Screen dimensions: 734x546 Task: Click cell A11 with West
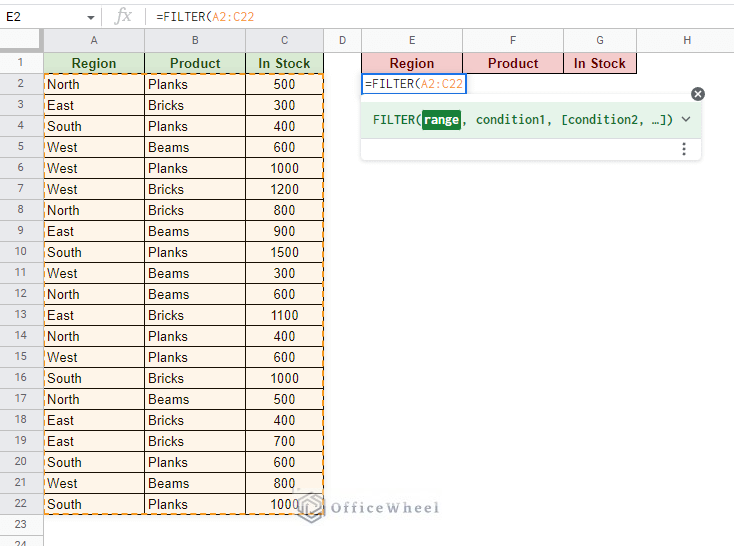(94, 273)
